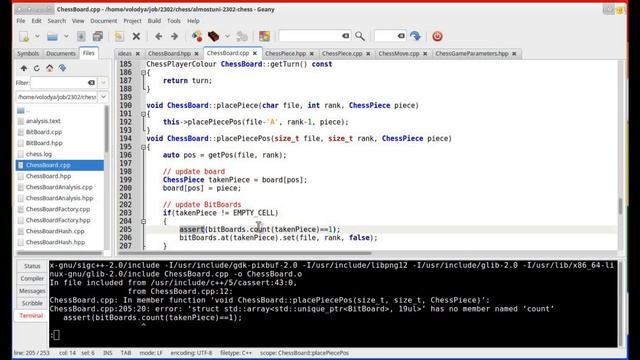The width and height of the screenshot is (640, 360).
Task: Set path to current document's folder
Action: pos(62,68)
